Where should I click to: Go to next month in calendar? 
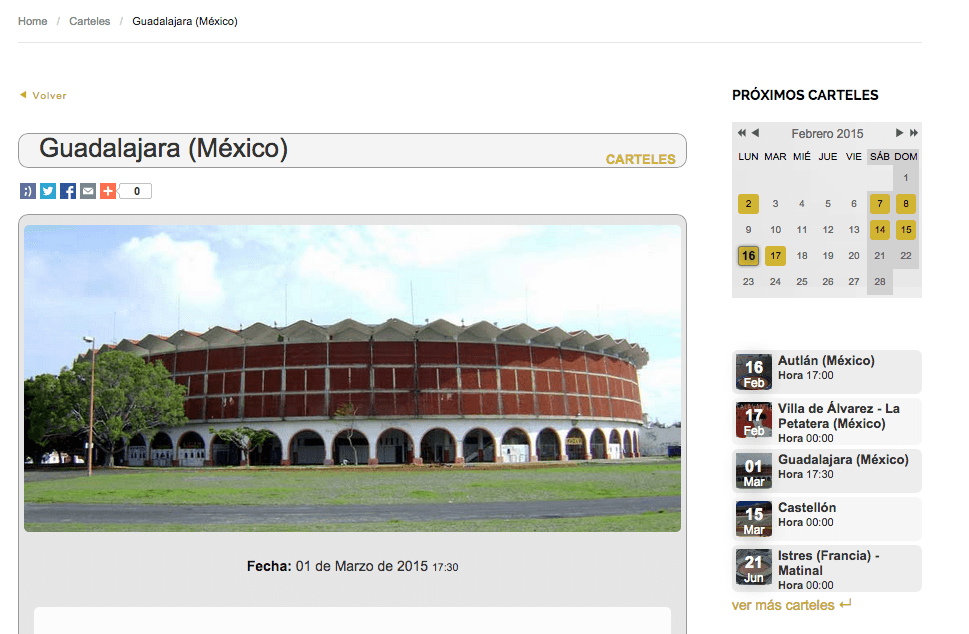[899, 133]
